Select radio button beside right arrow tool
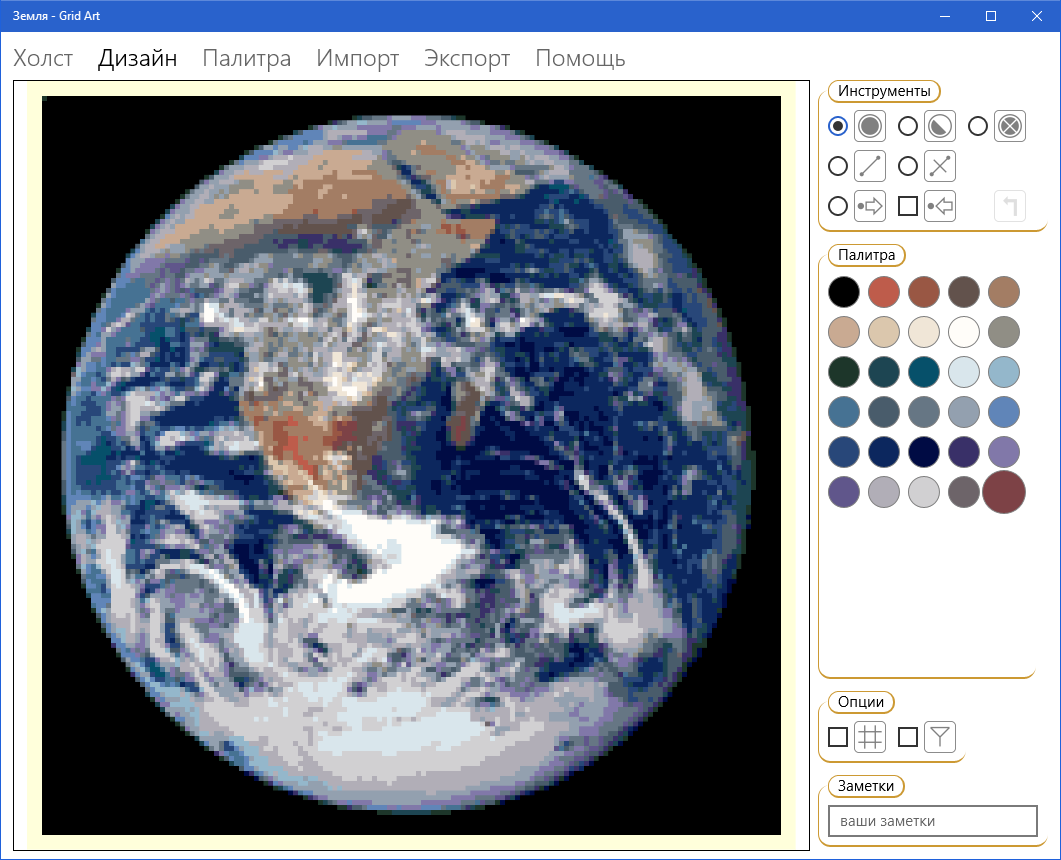The image size is (1061, 860). coord(838,206)
